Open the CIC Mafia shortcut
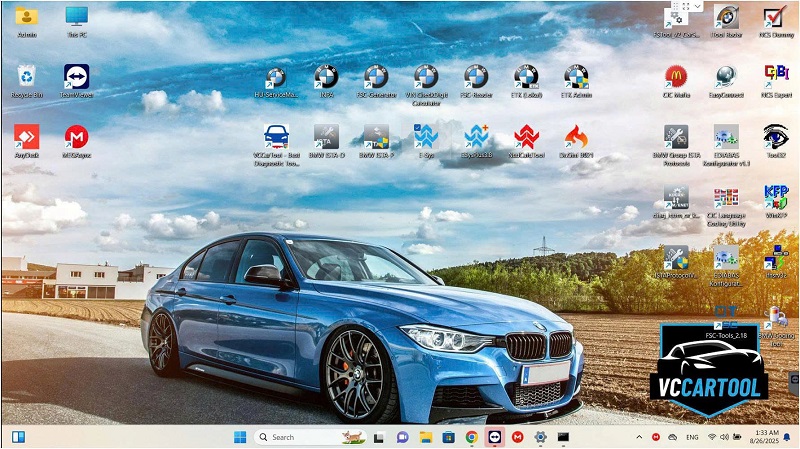The height and width of the screenshot is (449, 800). pos(676,81)
